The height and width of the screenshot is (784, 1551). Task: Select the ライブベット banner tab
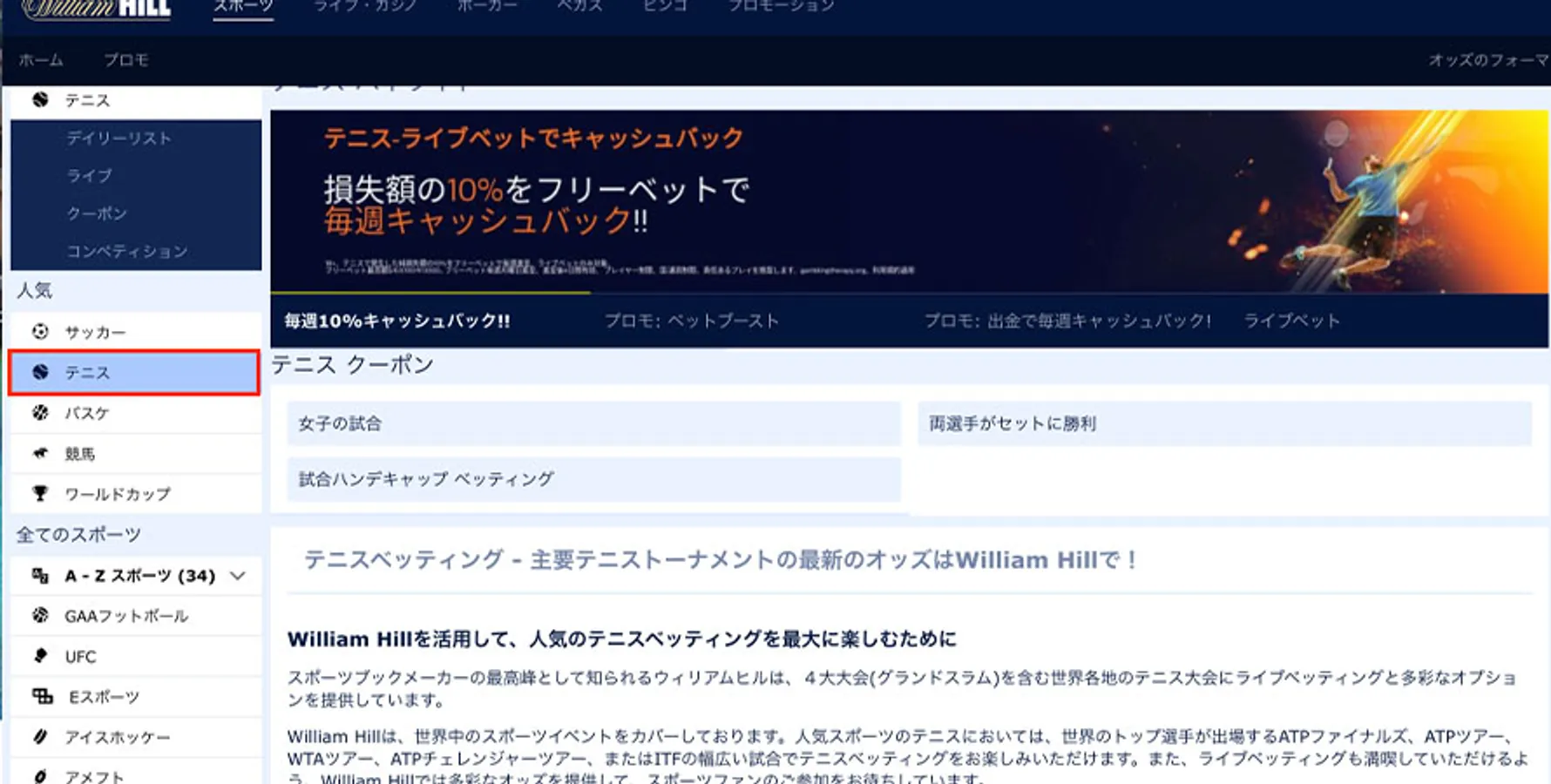click(x=1291, y=321)
